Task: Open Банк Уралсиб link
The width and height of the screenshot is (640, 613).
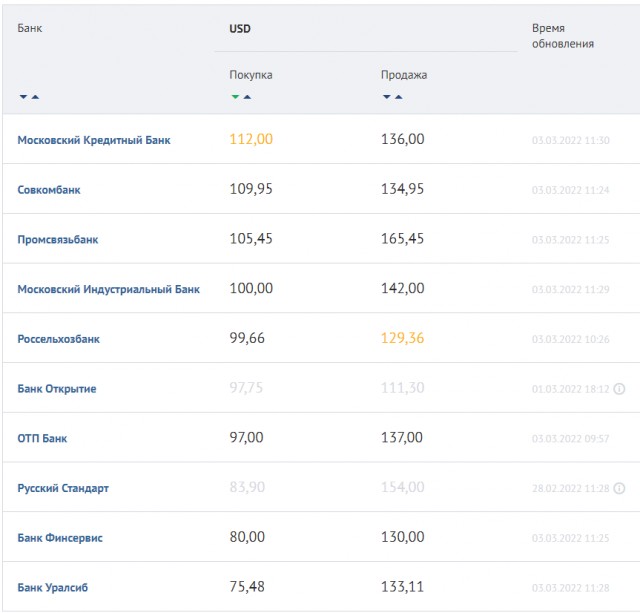Action: point(53,588)
